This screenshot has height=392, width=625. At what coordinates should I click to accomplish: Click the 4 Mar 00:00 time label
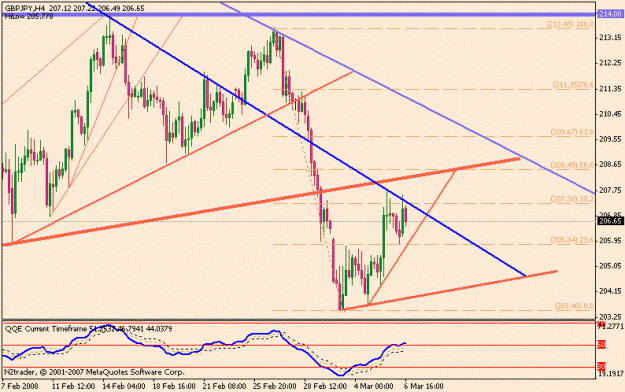click(x=374, y=386)
